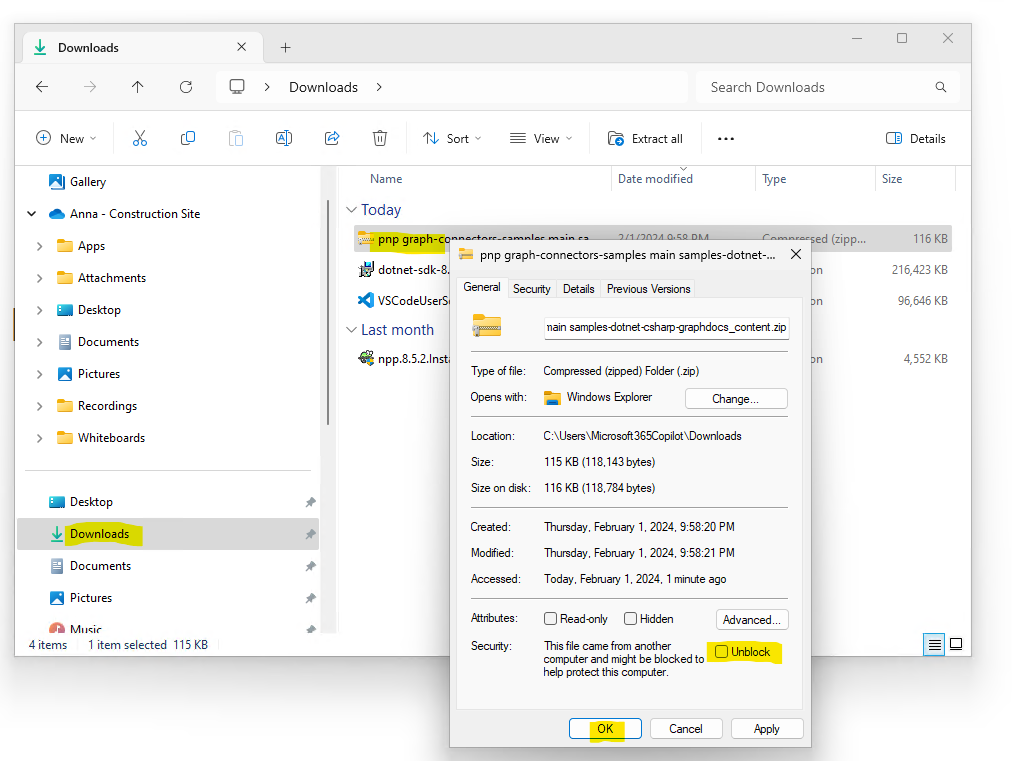This screenshot has width=1012, height=761.
Task: Open the See more ellipsis menu
Action: [x=726, y=139]
